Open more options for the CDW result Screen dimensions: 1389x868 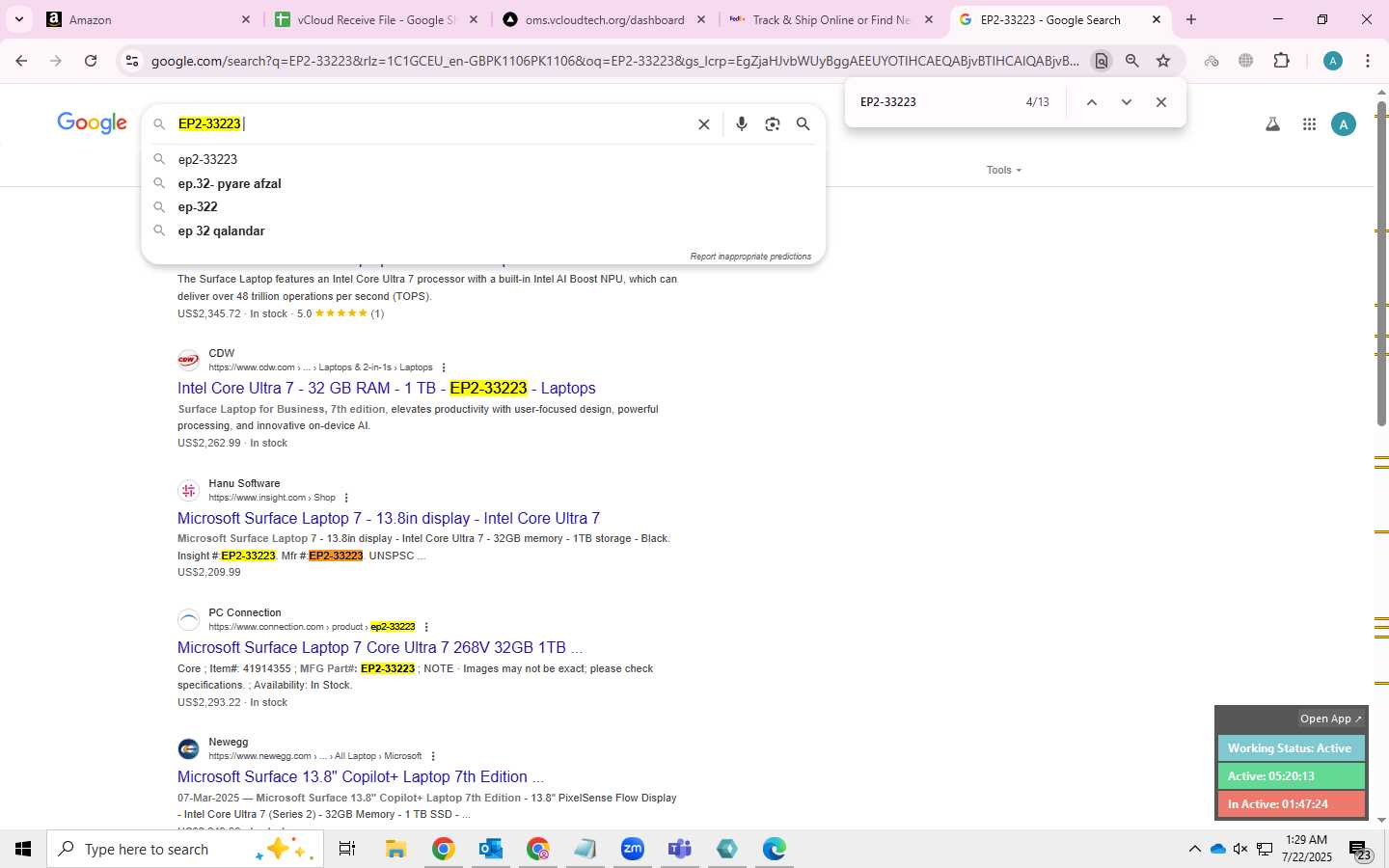444,367
